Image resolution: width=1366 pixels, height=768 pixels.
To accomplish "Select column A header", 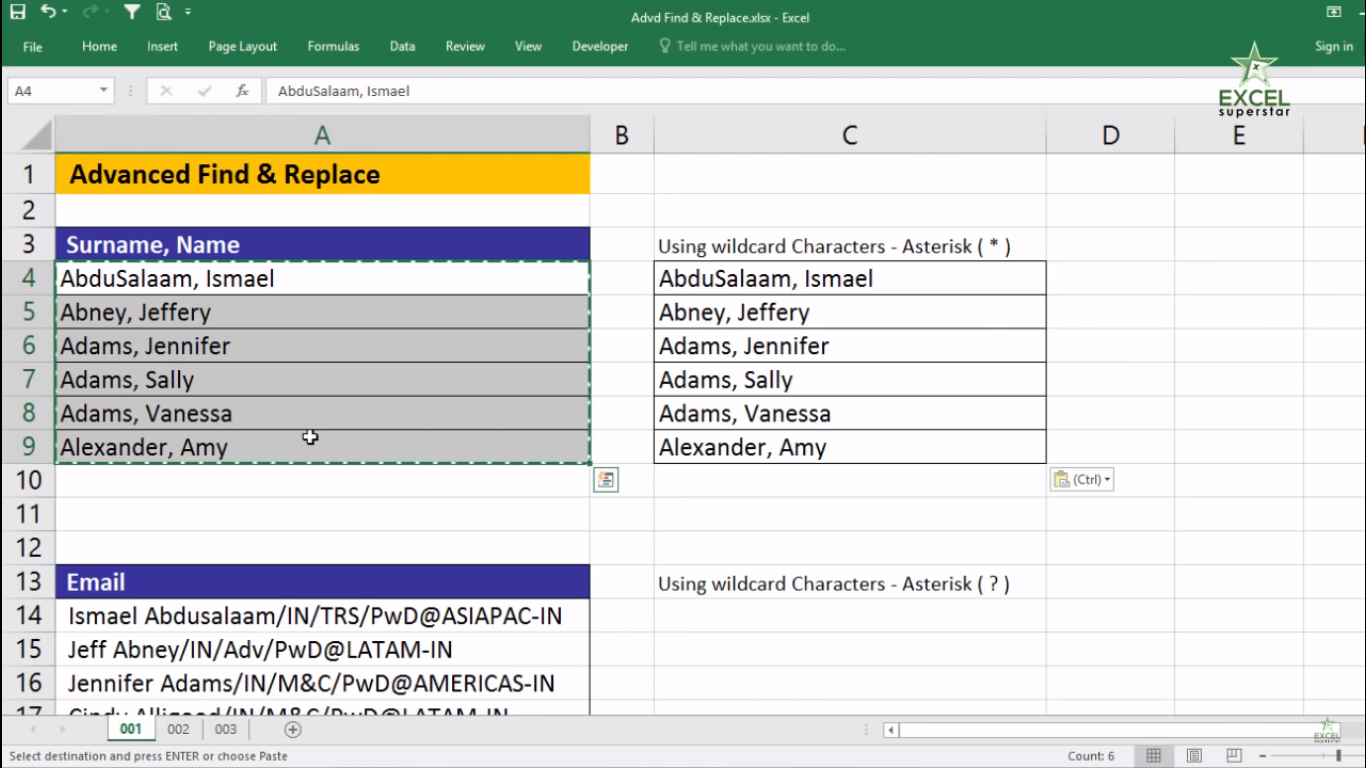I will click(x=322, y=135).
